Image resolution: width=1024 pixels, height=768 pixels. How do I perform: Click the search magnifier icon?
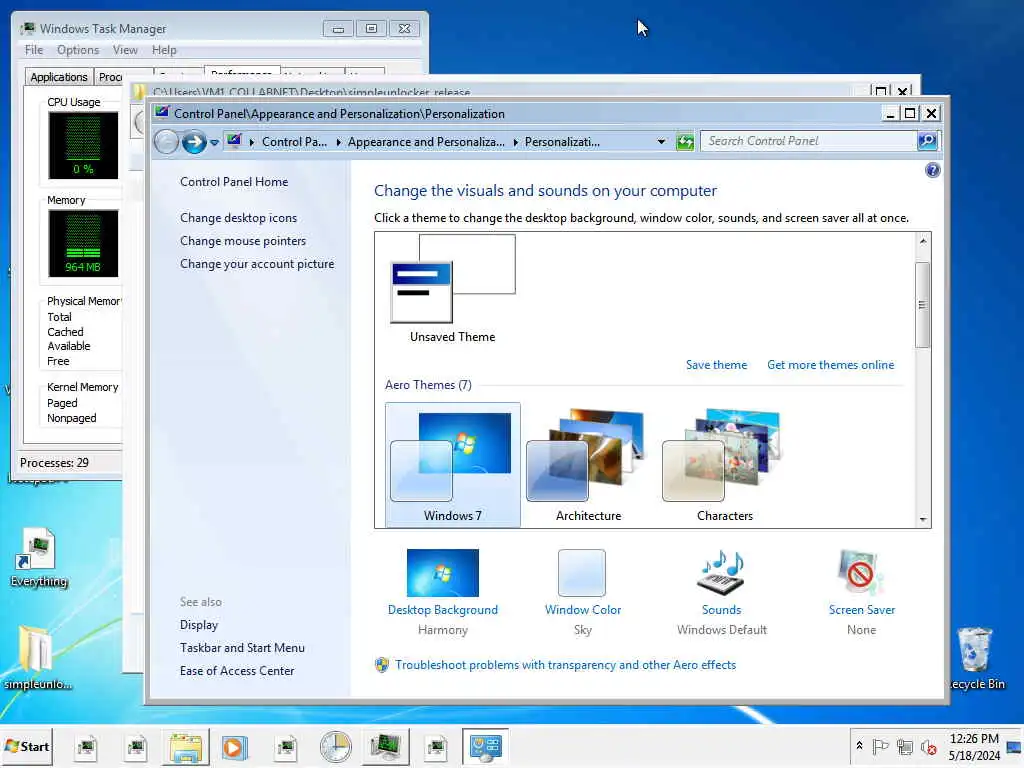[927, 141]
